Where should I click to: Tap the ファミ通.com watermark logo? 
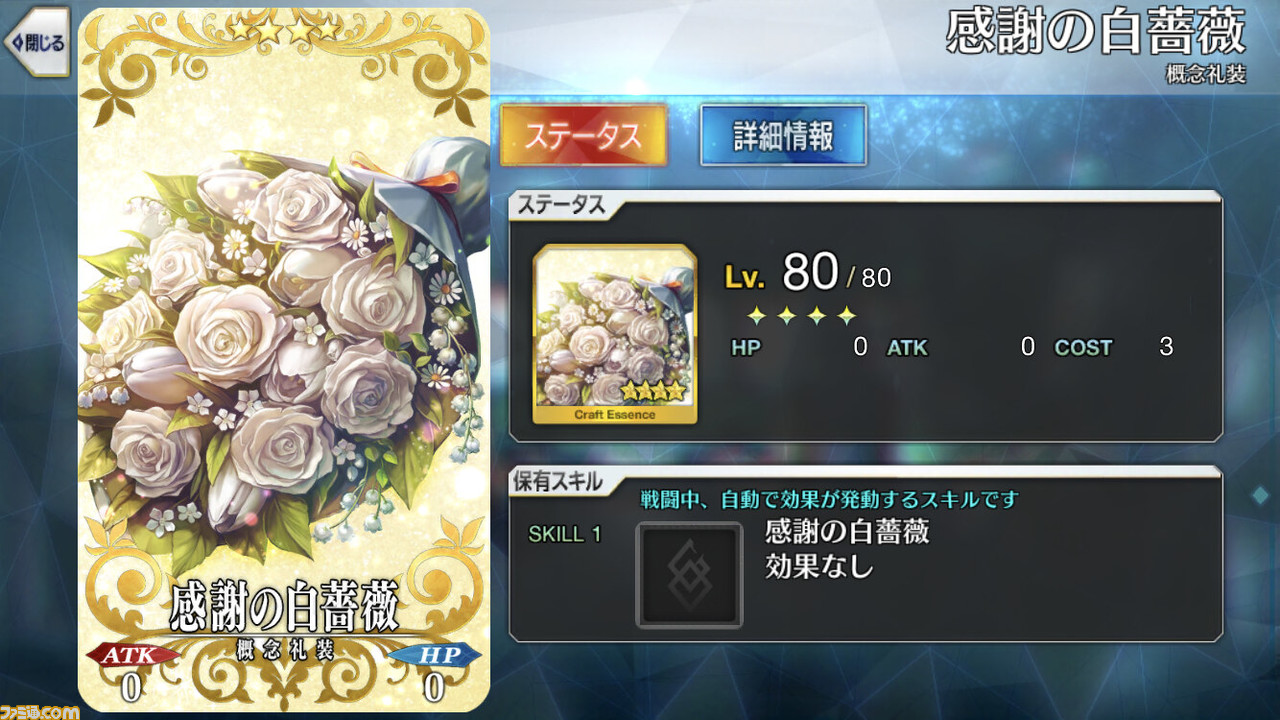click(40, 711)
